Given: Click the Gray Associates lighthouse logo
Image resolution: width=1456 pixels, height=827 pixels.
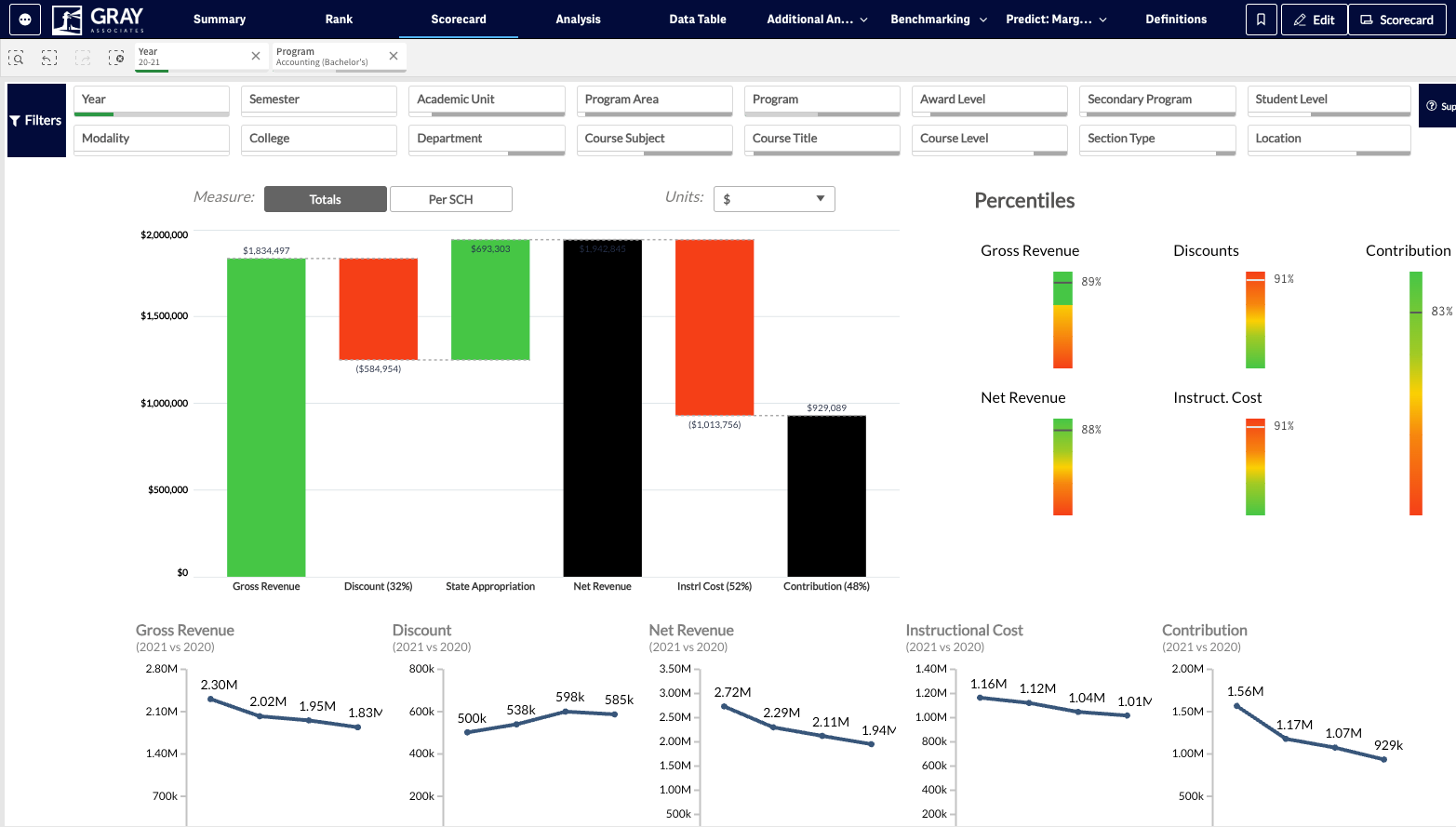Looking at the screenshot, I should click(99, 19).
